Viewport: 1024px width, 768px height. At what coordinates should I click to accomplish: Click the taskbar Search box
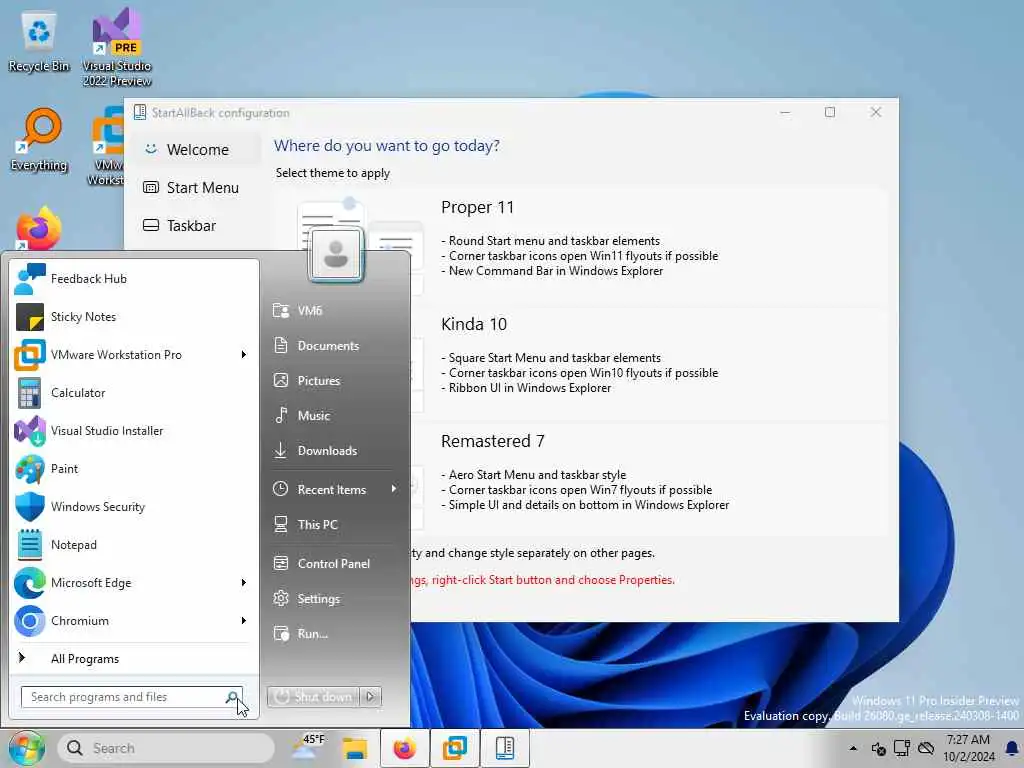166,748
